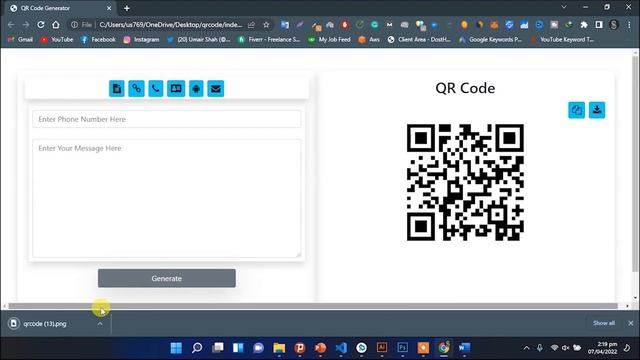Open the Windows Start menu

pyautogui.click(x=176, y=348)
